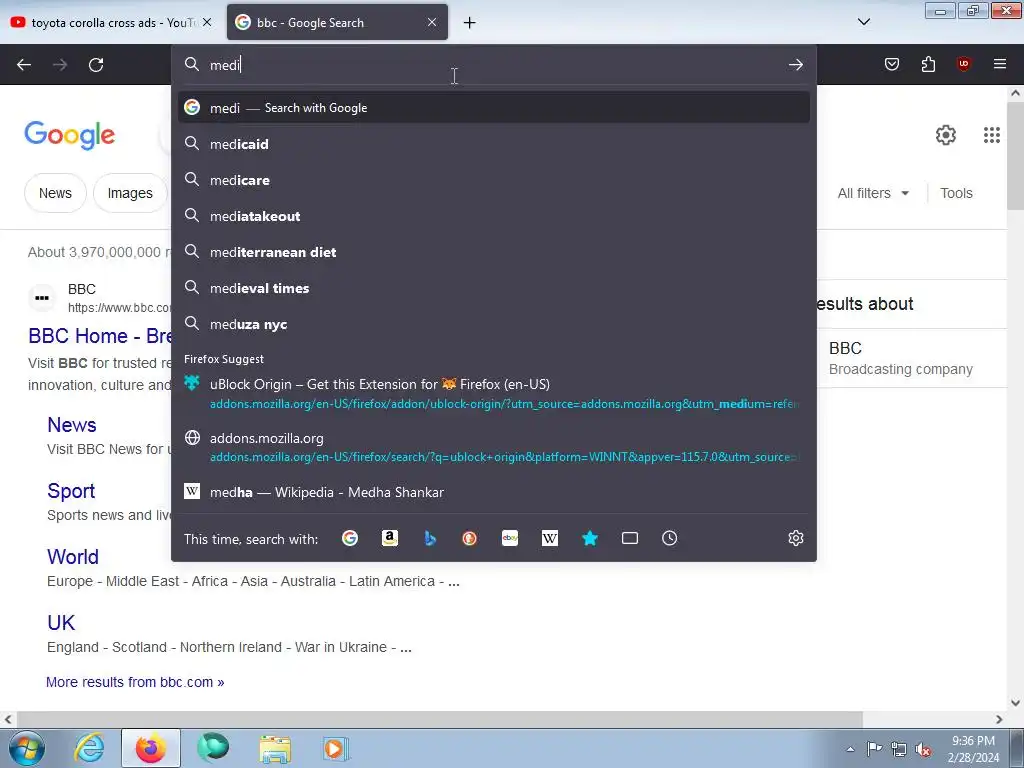Choose the mediatakeout suggestion
Screen dimensions: 1024x768
[x=494, y=216]
